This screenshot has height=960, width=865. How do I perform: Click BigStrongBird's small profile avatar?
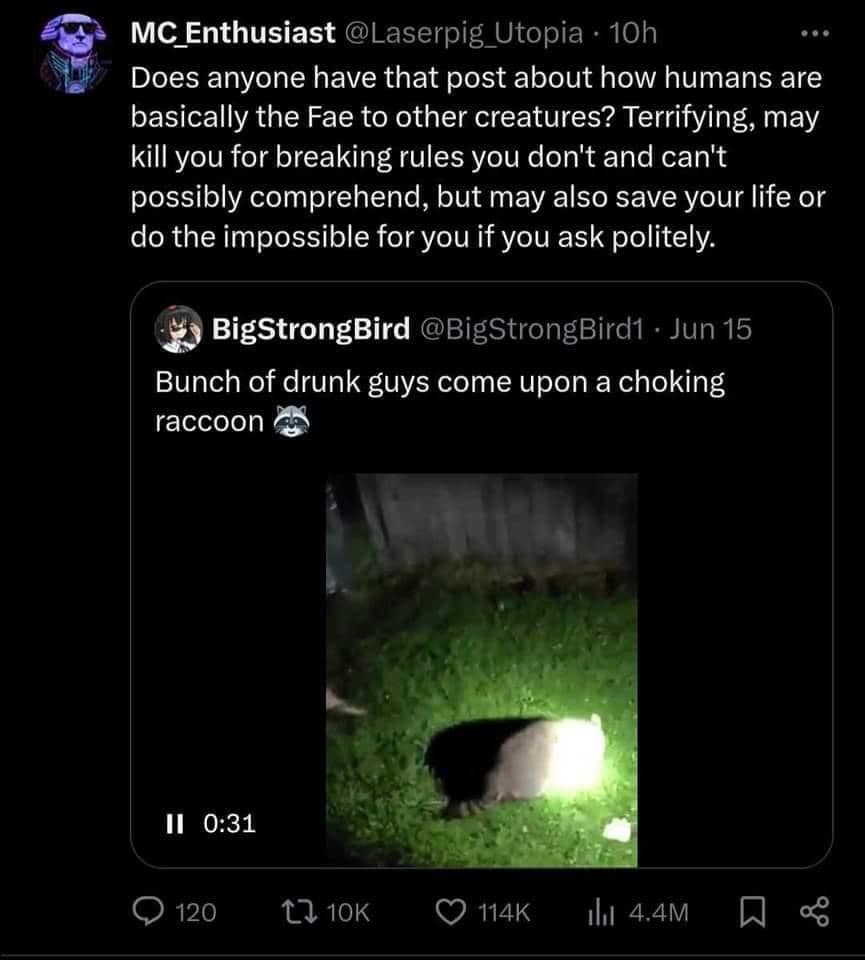point(177,330)
